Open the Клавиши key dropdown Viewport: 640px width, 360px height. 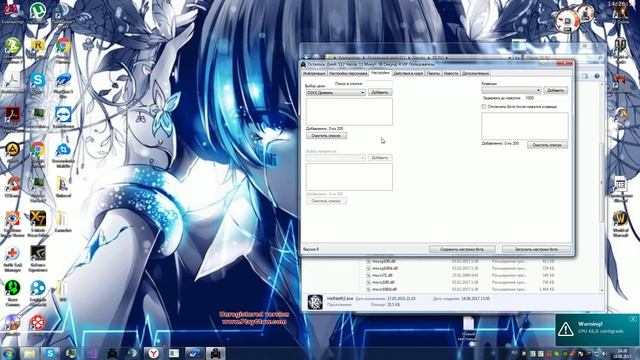(511, 90)
